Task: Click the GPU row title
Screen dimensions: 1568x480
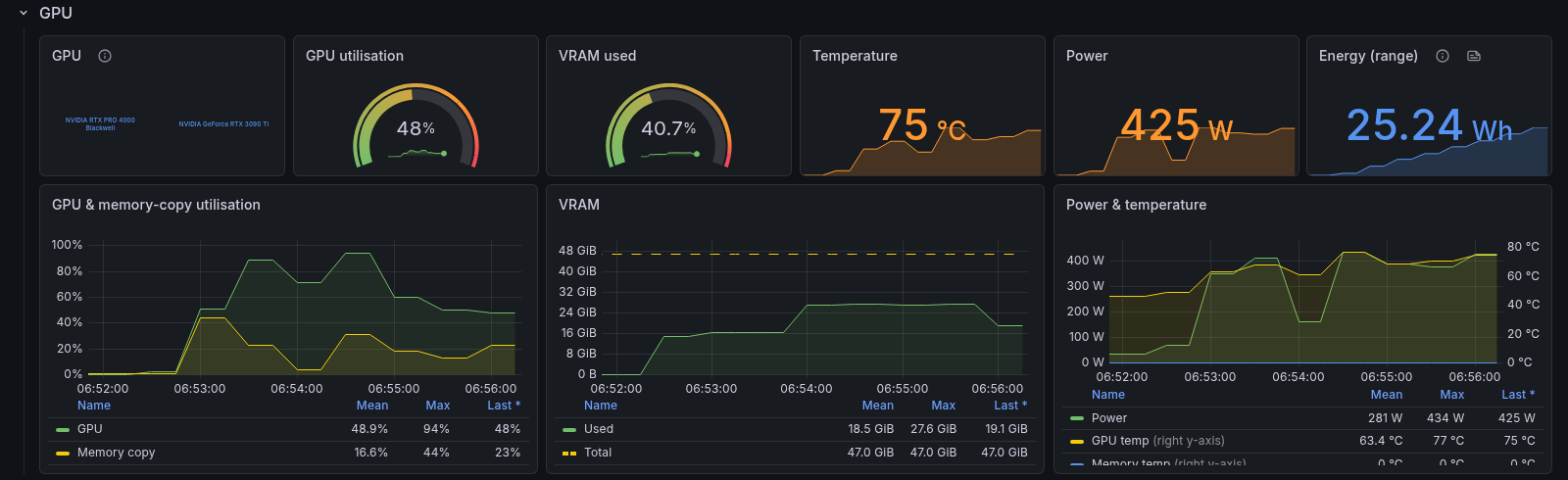Action: pyautogui.click(x=56, y=14)
